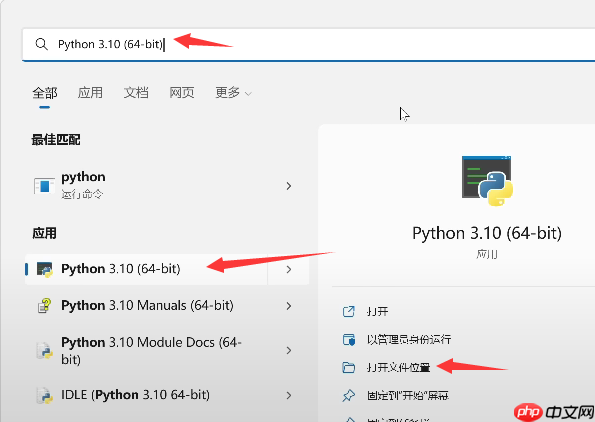Screen dimensions: 595x422
Task: Choose 打开文件位置 option
Action: coord(398,367)
